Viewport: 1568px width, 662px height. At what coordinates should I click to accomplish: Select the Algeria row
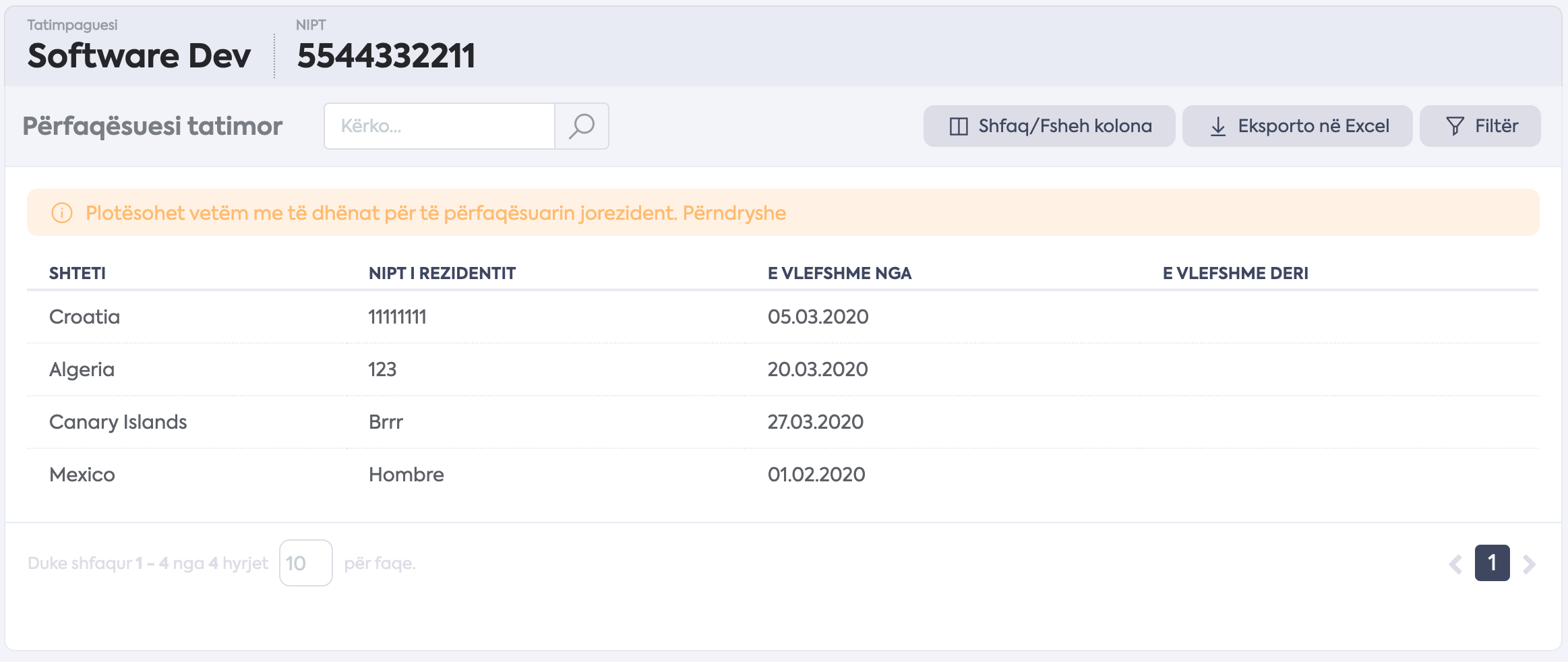click(783, 369)
